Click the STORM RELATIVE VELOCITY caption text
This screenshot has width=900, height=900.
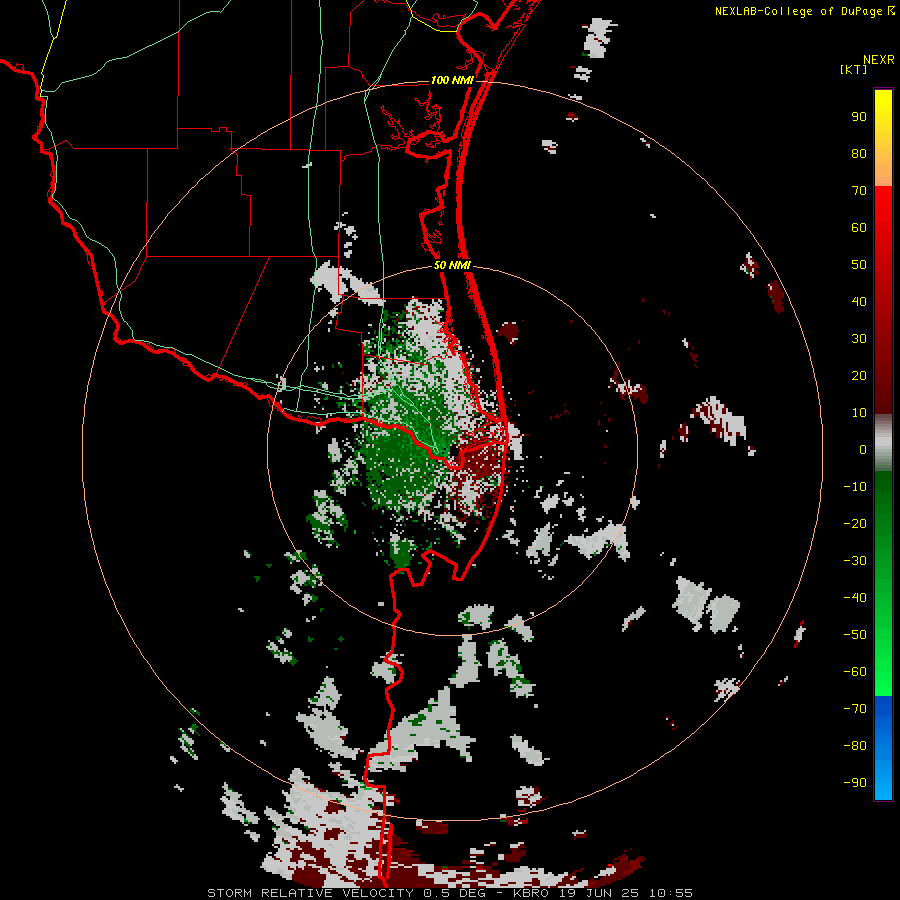click(310, 893)
